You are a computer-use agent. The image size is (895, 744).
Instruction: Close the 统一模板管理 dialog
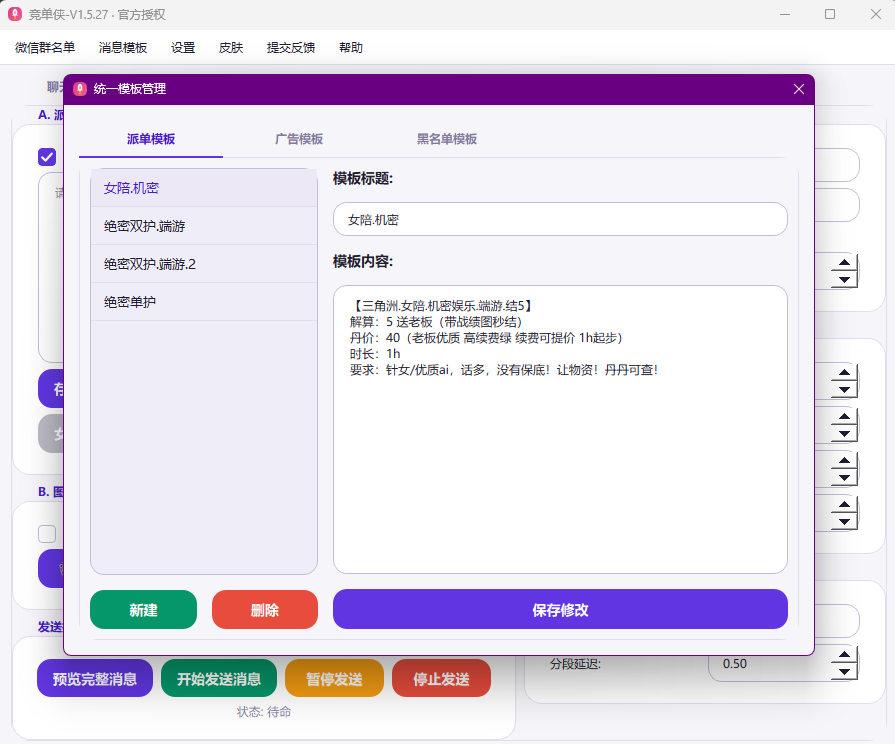[x=799, y=89]
